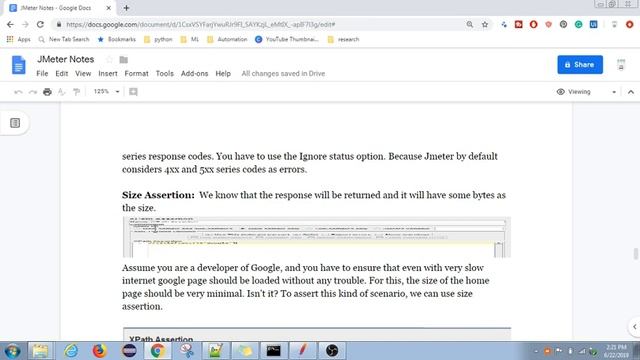This screenshot has height=360, width=640.
Task: Open the Bookmarks star folder
Action: click(117, 40)
